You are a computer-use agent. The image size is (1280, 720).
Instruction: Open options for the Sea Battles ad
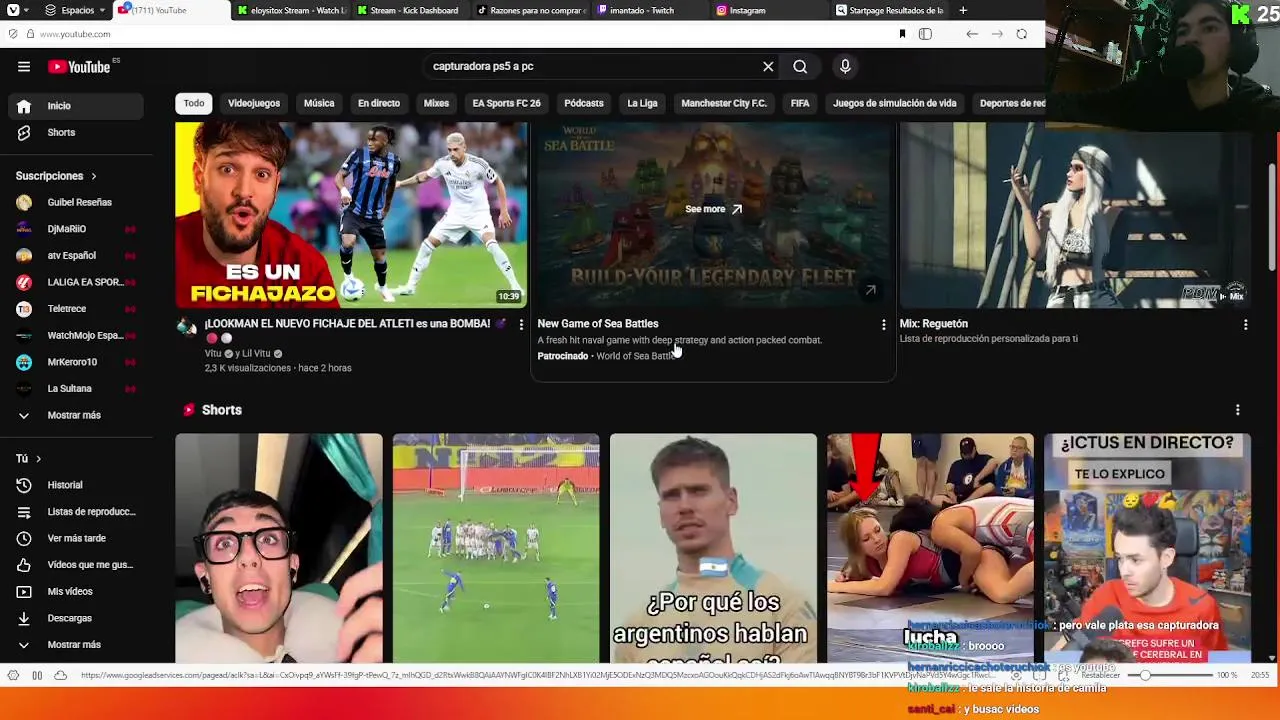[883, 325]
